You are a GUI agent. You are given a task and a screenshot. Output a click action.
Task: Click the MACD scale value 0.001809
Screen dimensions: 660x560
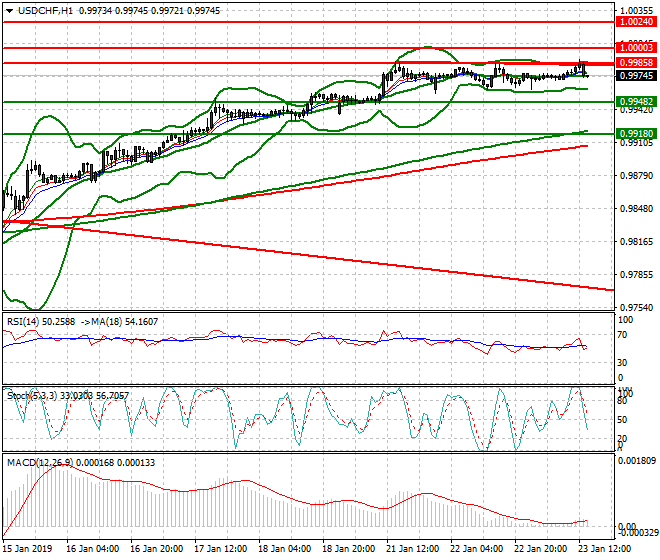coord(637,461)
